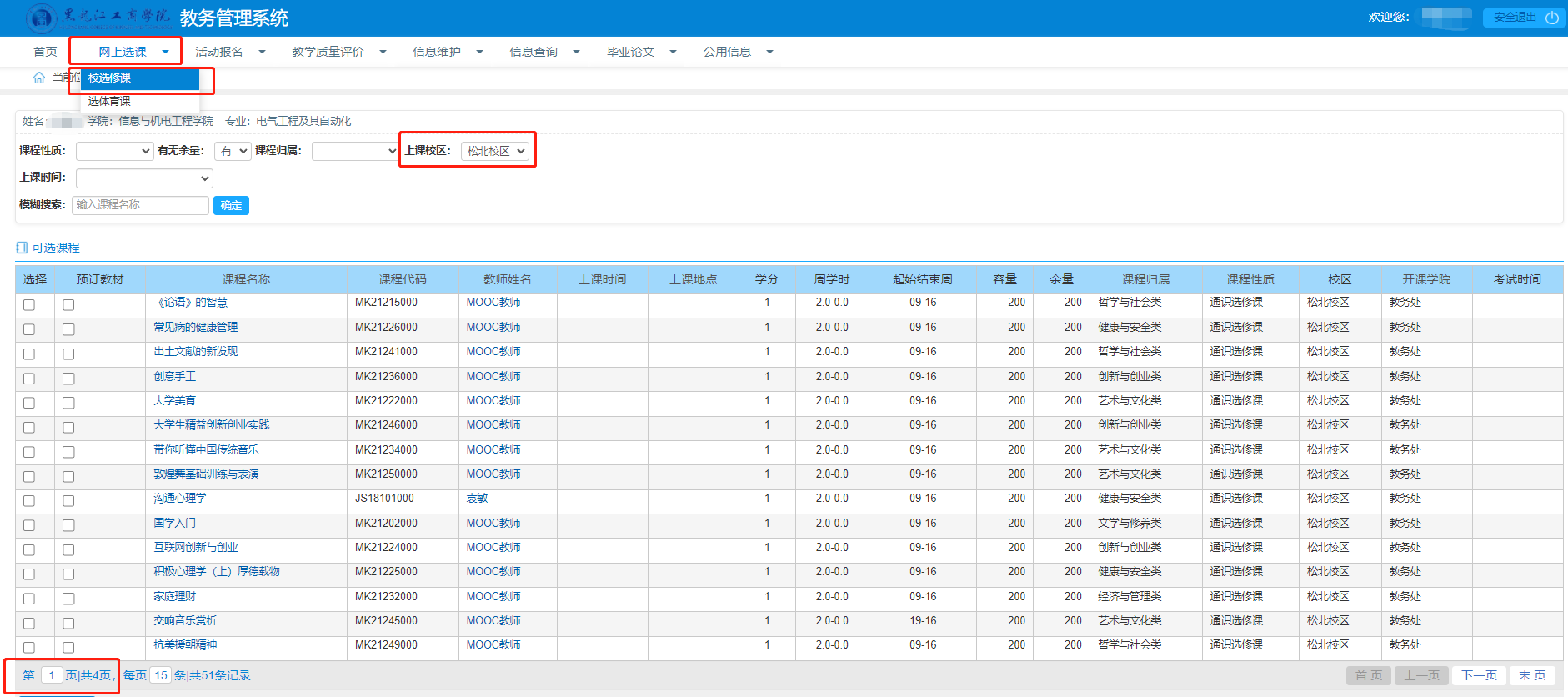Check 预订教材 box for 创意手工
1568x697 pixels.
point(68,379)
